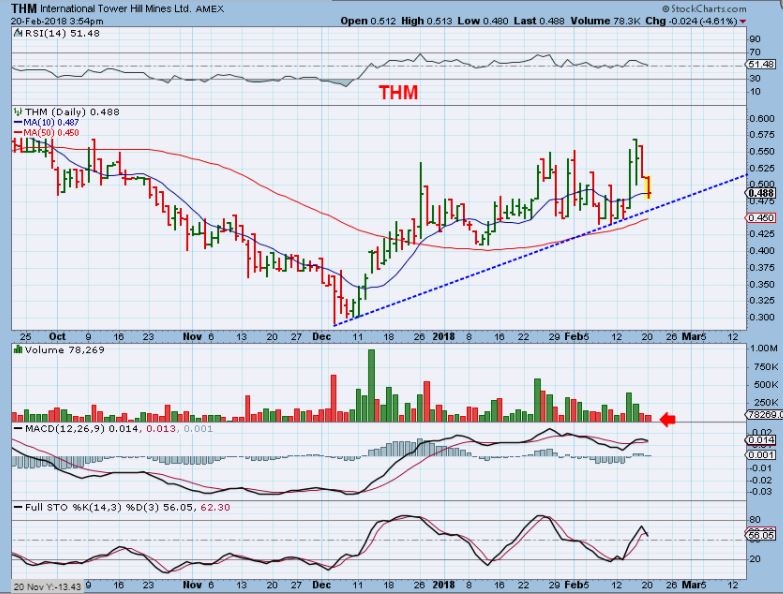Screen dimensions: 783x594
Task: Click the THM (Daily) candlestick legend icon
Action: (16, 111)
